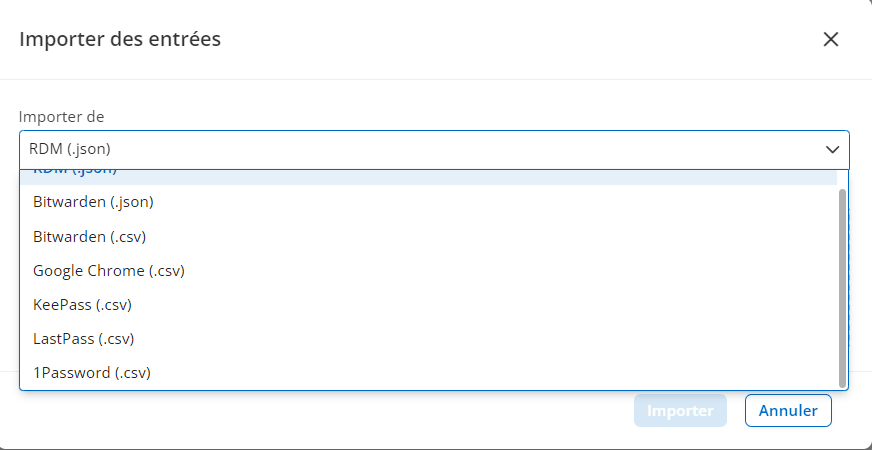Click the RDM (.json) combo box field
This screenshot has width=872, height=450.
tap(420, 149)
